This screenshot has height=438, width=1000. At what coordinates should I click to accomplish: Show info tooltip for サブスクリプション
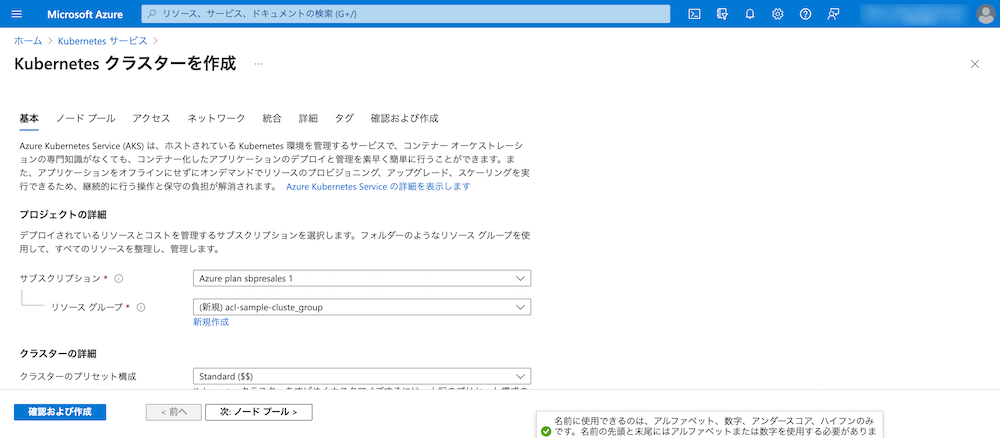pos(118,278)
